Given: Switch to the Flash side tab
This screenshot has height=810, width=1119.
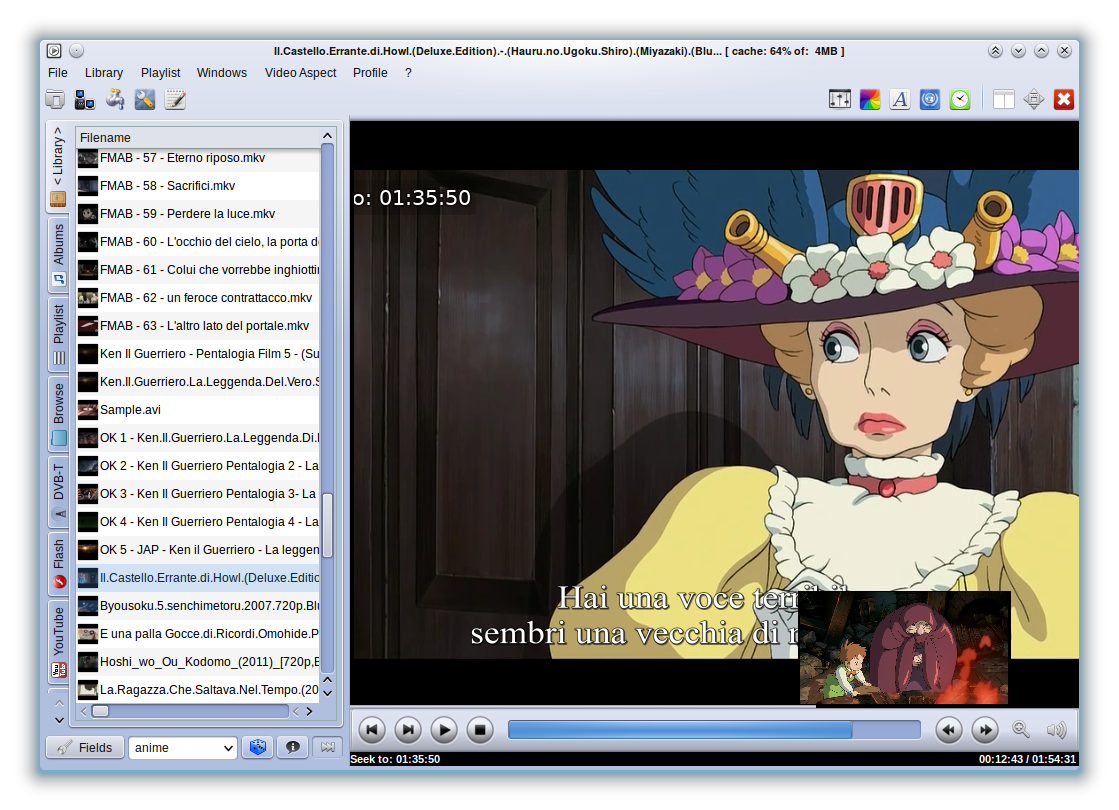Looking at the screenshot, I should [58, 564].
